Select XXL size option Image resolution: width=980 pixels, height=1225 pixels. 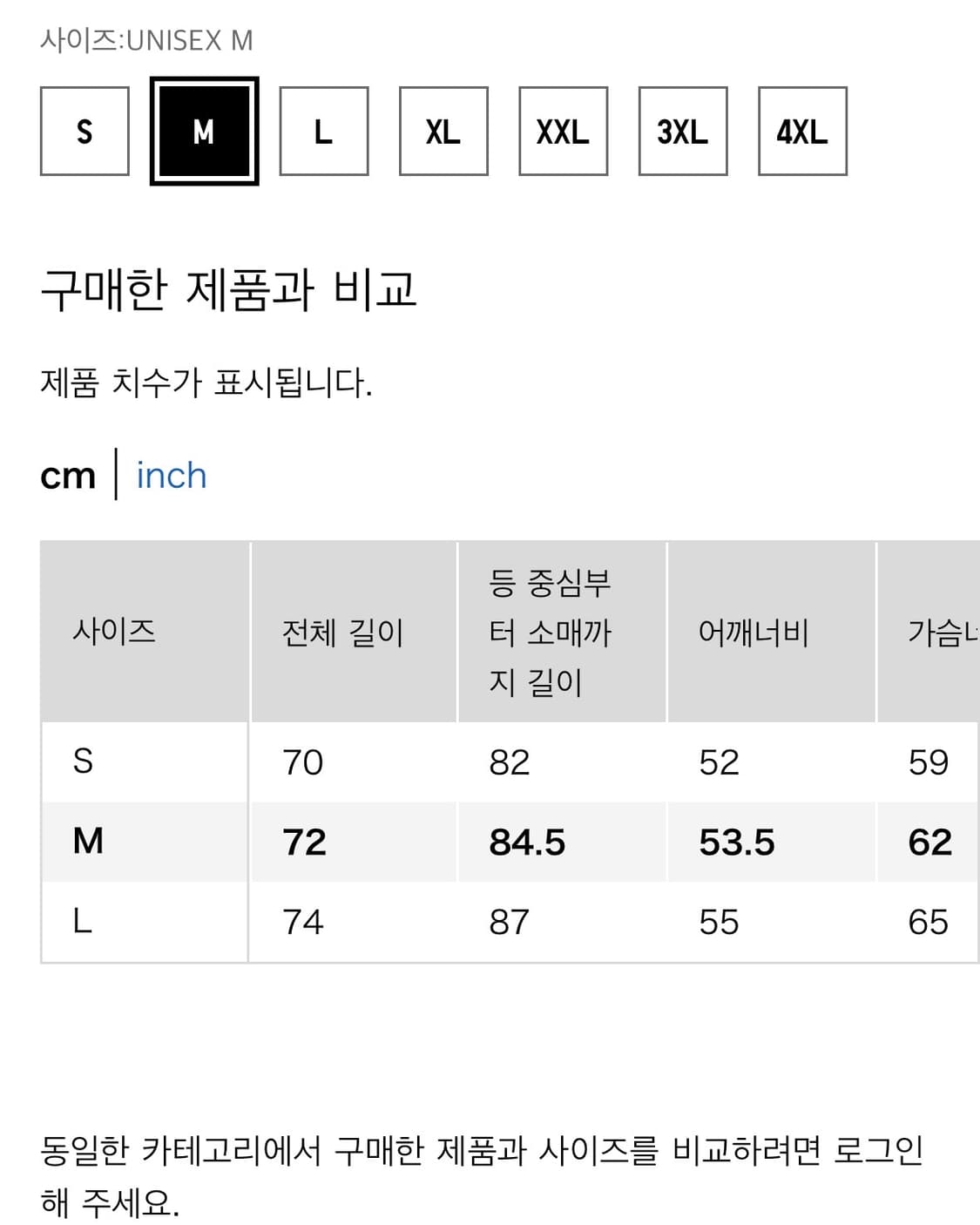click(563, 132)
